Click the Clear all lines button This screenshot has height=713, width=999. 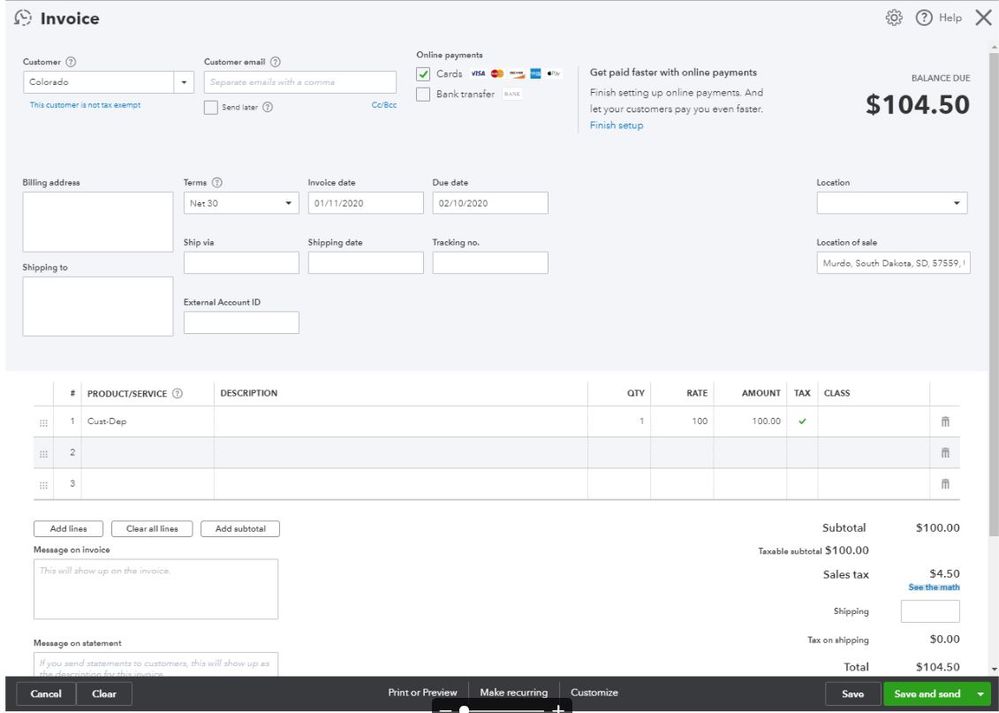click(x=152, y=529)
